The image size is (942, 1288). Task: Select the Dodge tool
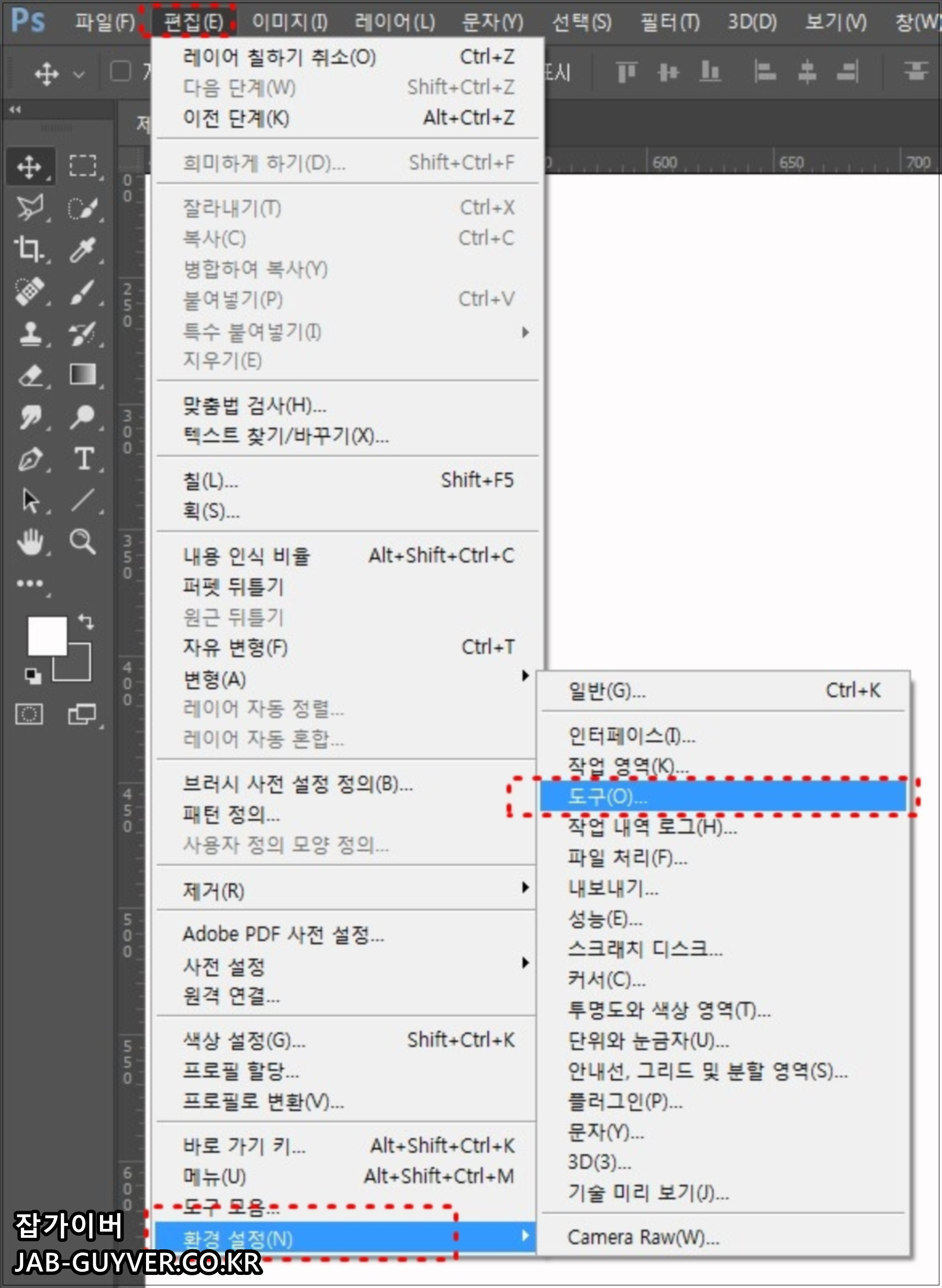[x=83, y=417]
